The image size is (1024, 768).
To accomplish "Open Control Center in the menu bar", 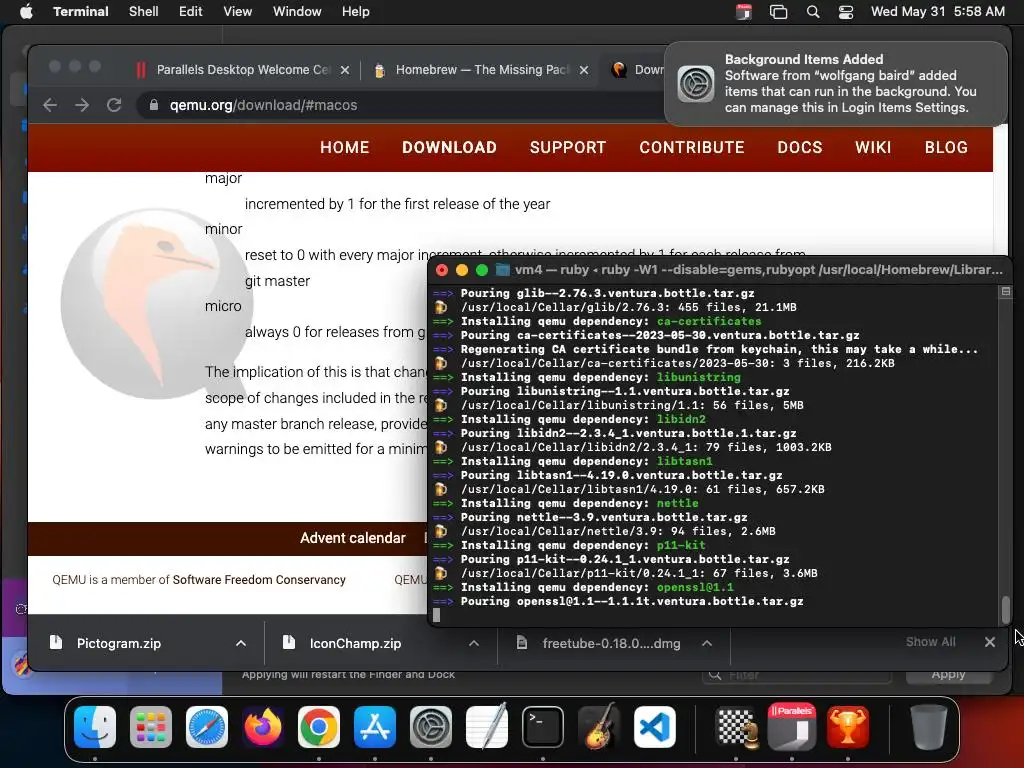I will tap(846, 12).
